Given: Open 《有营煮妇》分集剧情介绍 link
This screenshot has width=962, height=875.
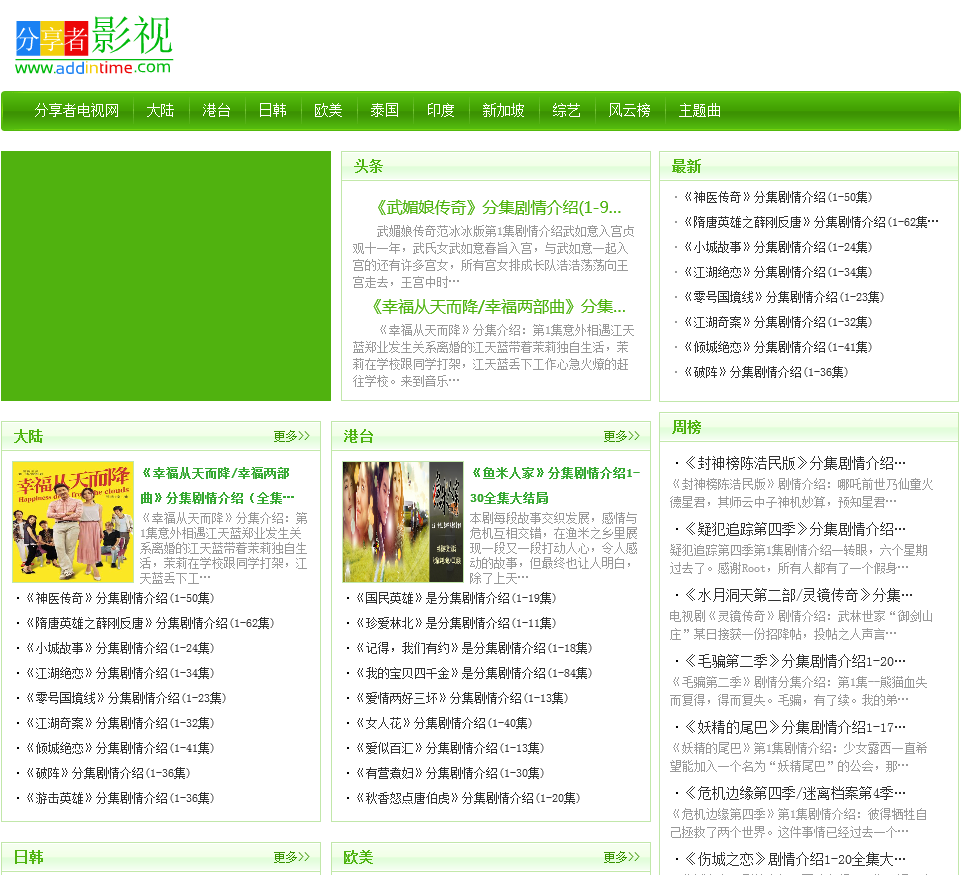Looking at the screenshot, I should tap(450, 773).
